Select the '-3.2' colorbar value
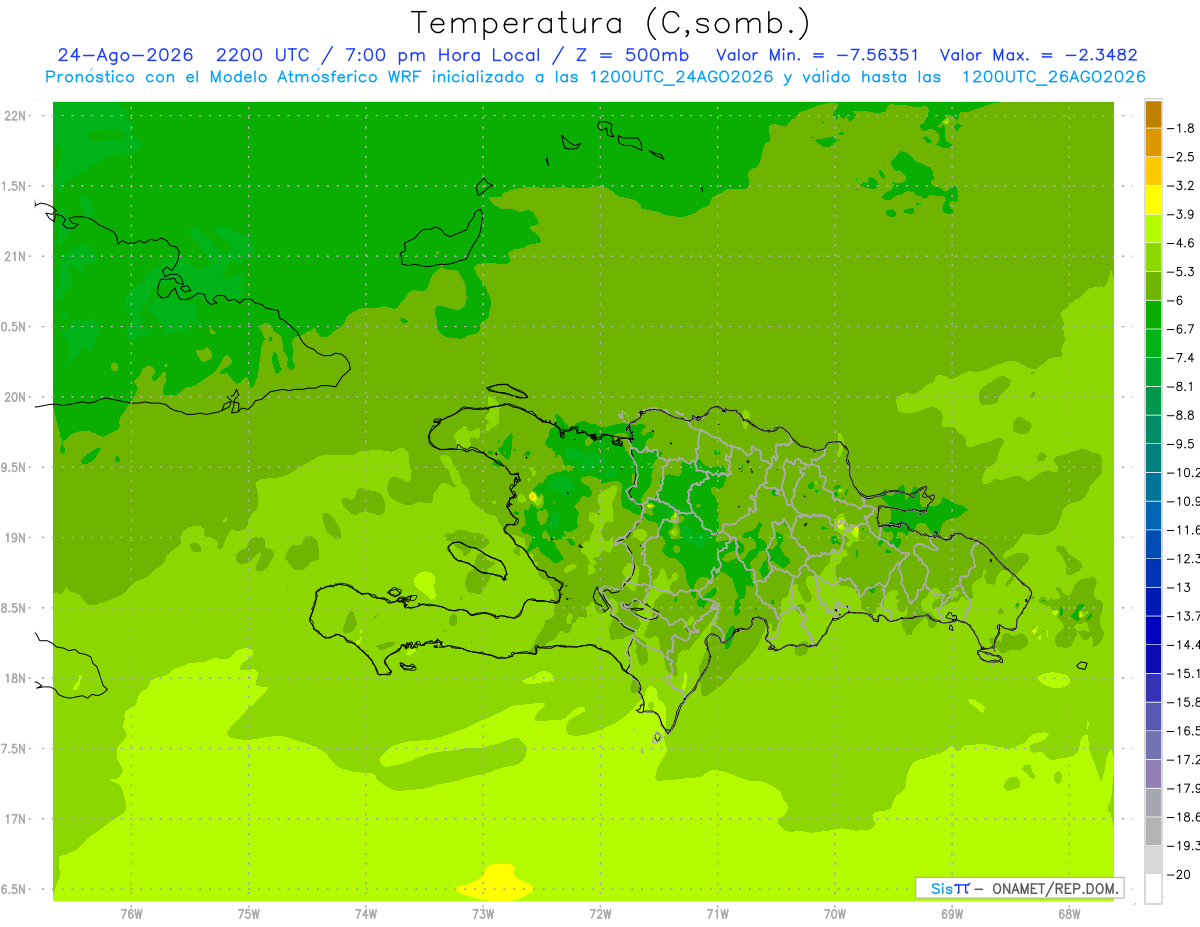 tap(1181, 186)
